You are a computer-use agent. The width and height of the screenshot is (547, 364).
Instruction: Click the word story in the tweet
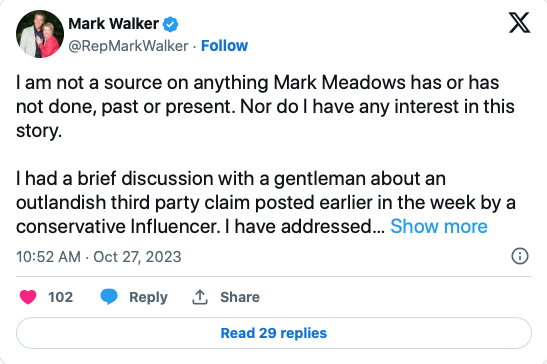[39, 131]
